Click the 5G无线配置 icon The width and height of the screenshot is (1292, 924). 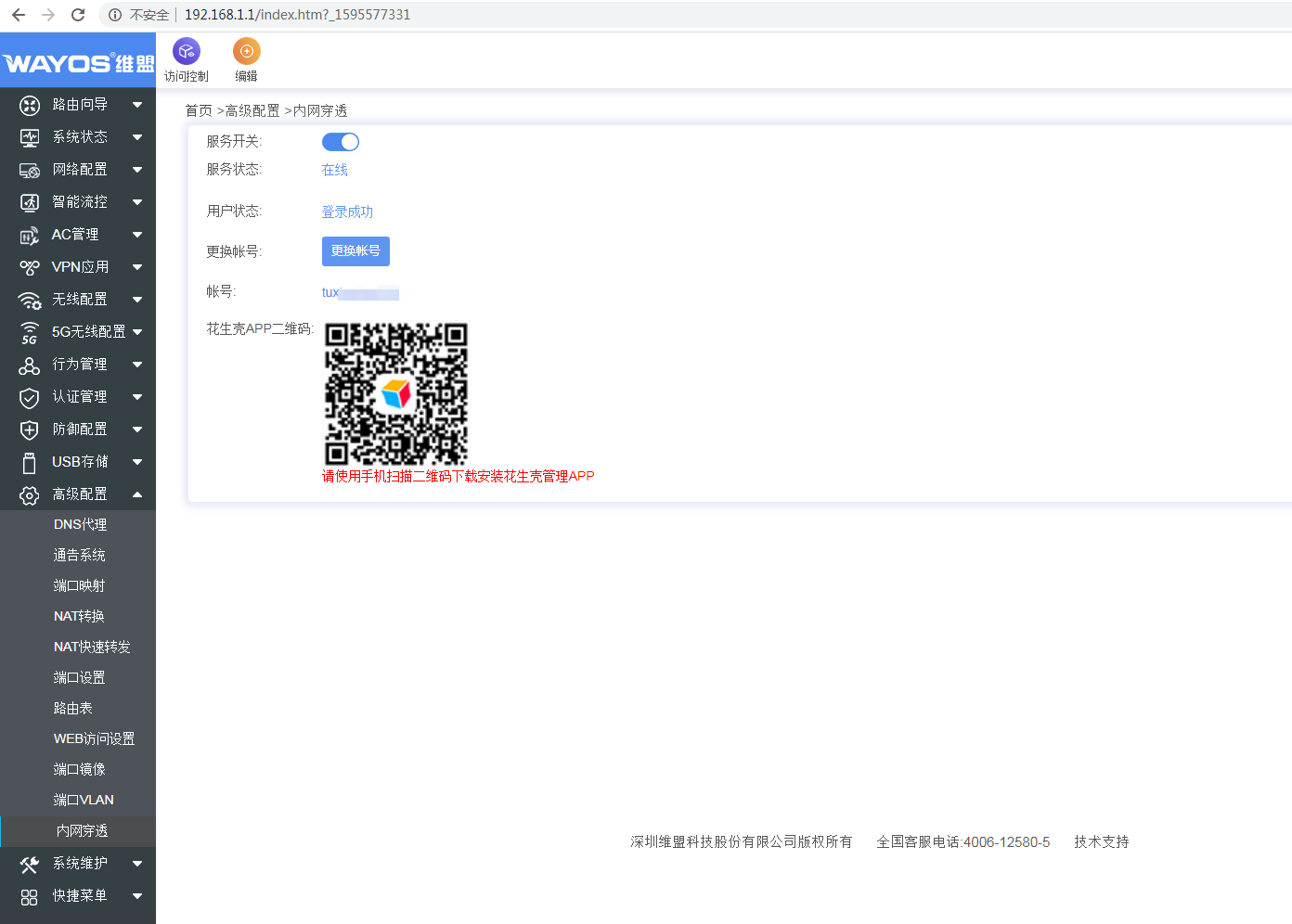[x=30, y=332]
